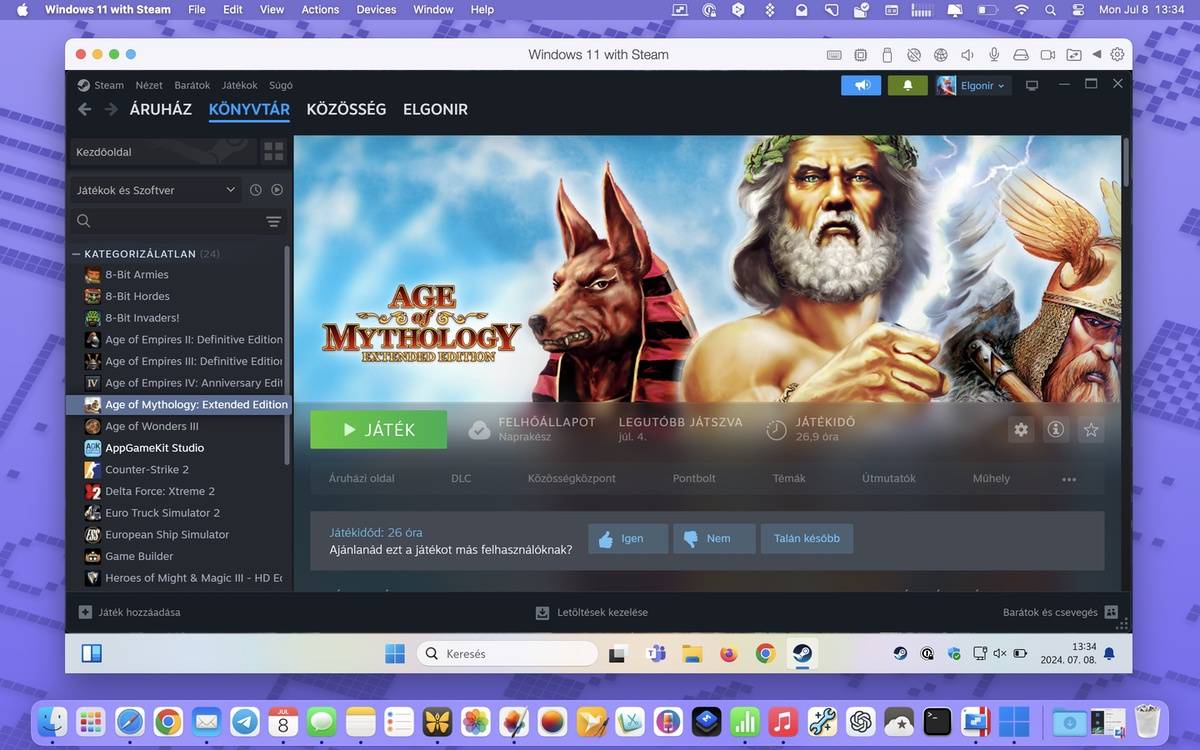
Task: Launch the game with green JÁTÉK button
Action: point(379,429)
